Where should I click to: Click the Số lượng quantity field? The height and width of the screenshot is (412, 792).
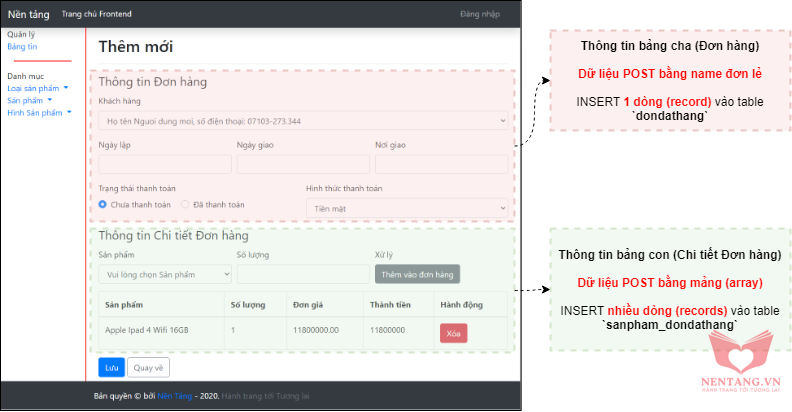pos(300,274)
